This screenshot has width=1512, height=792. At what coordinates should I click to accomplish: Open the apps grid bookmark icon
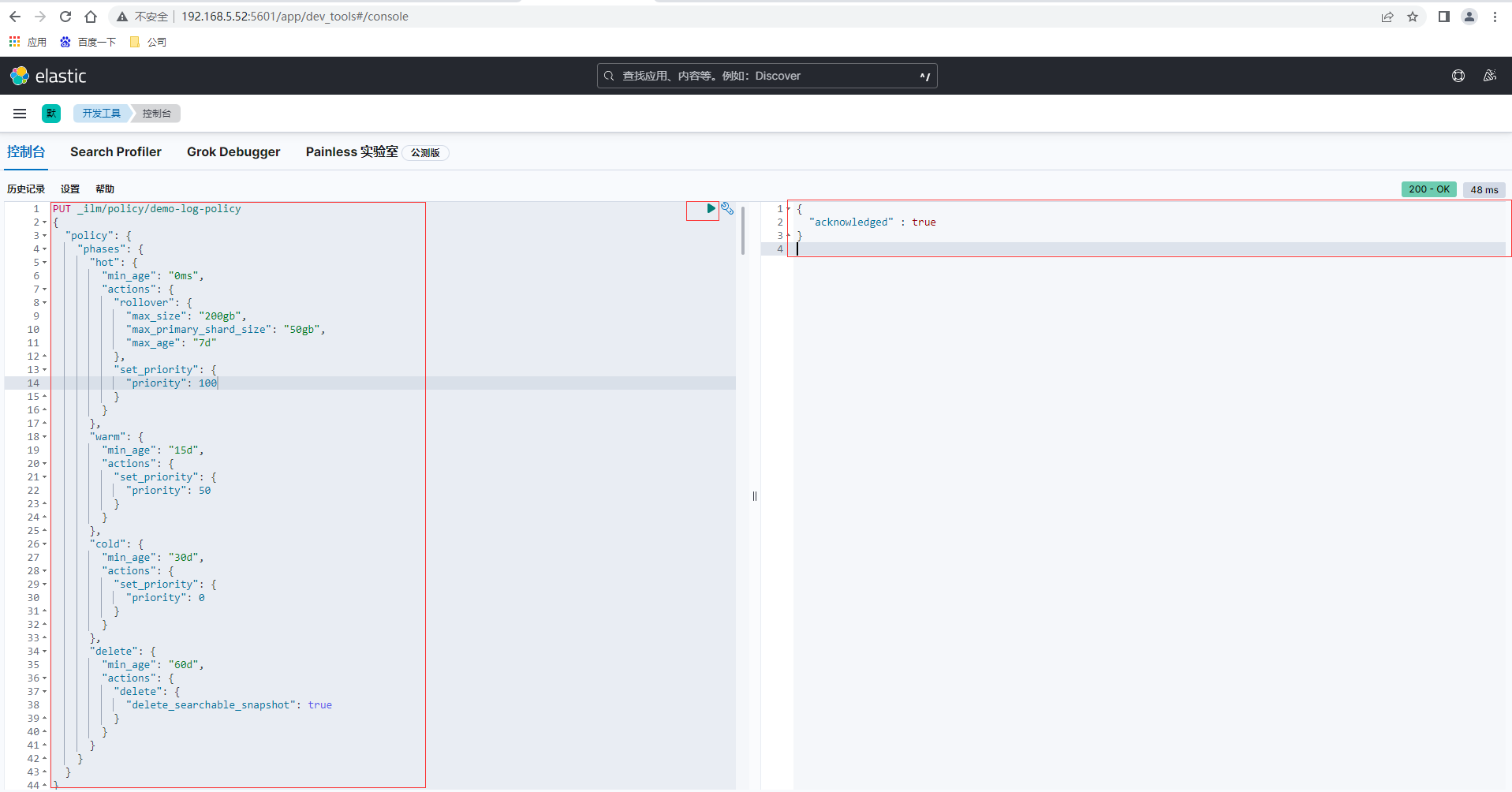tap(14, 42)
